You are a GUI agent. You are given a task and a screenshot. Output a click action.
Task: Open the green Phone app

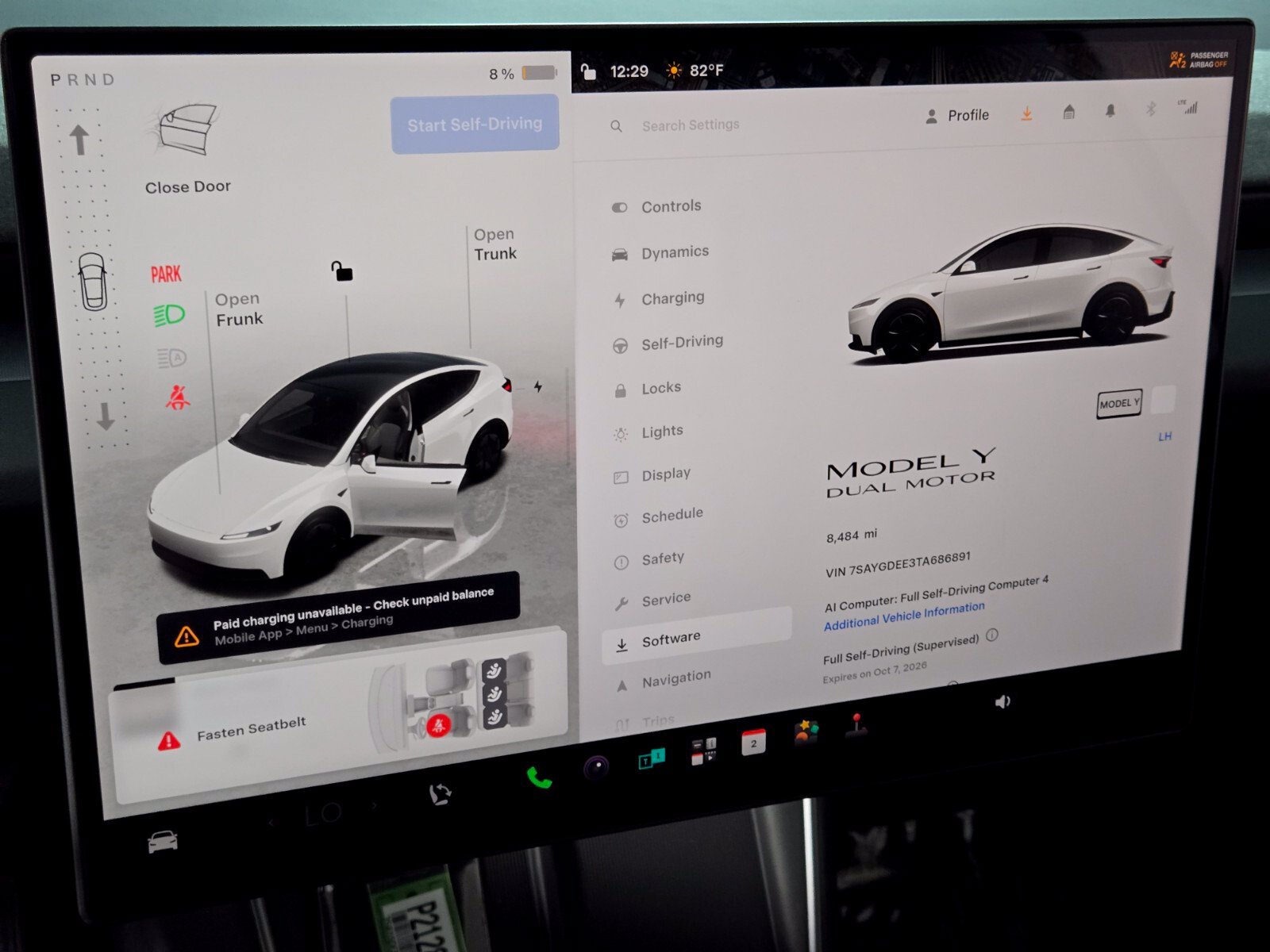tap(539, 777)
